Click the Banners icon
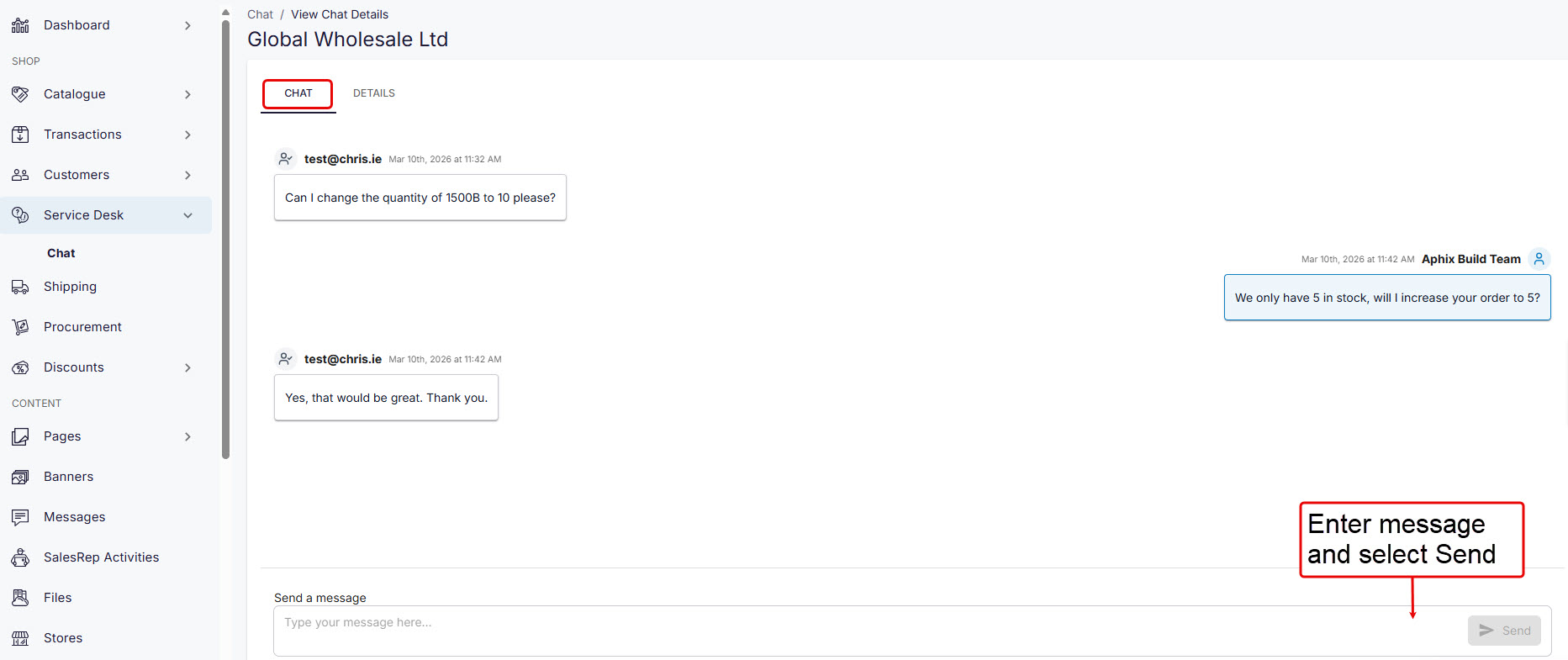 [20, 476]
